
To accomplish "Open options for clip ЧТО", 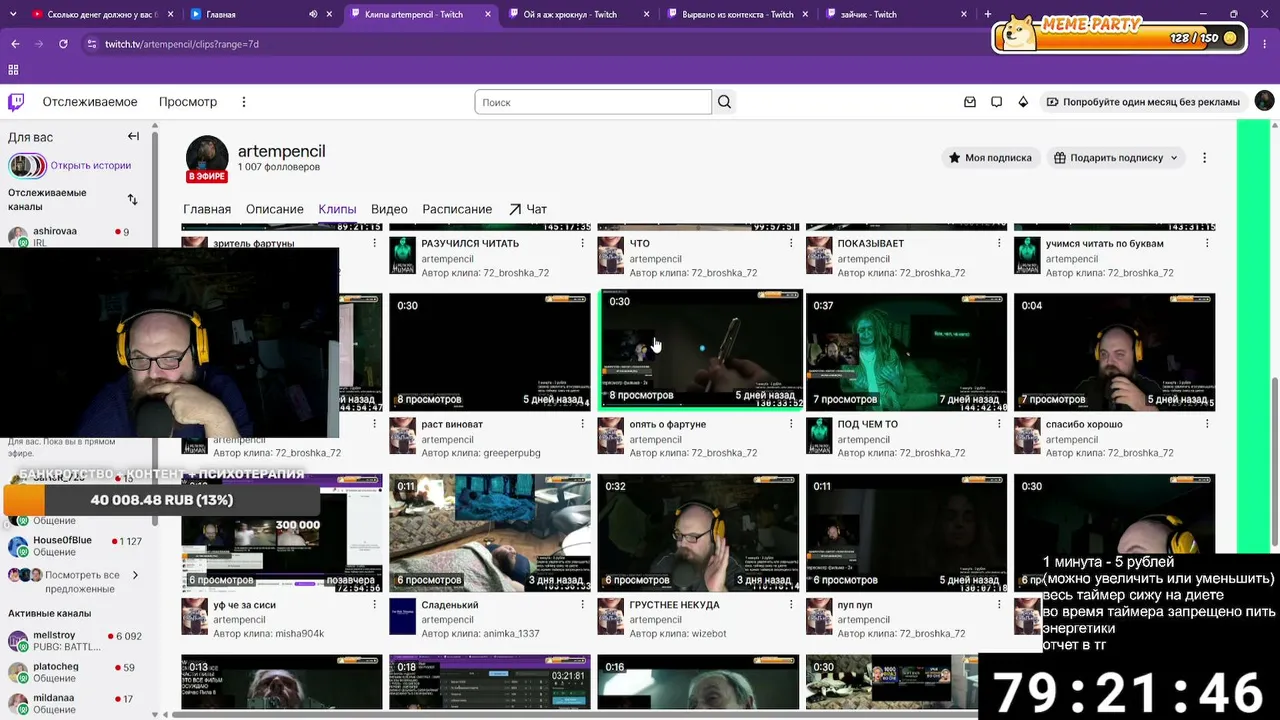I will tap(791, 243).
